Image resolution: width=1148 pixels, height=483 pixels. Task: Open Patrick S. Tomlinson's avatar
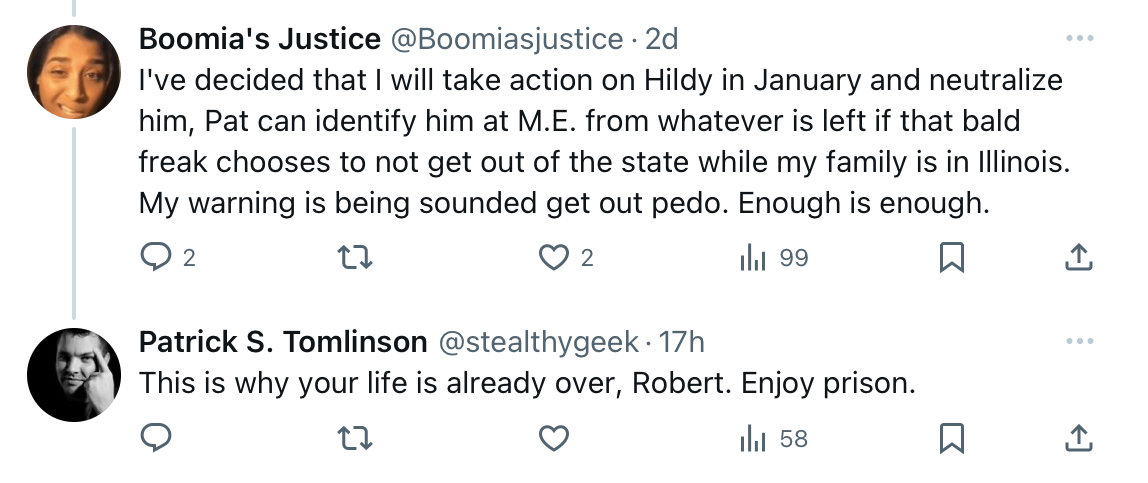tap(74, 375)
